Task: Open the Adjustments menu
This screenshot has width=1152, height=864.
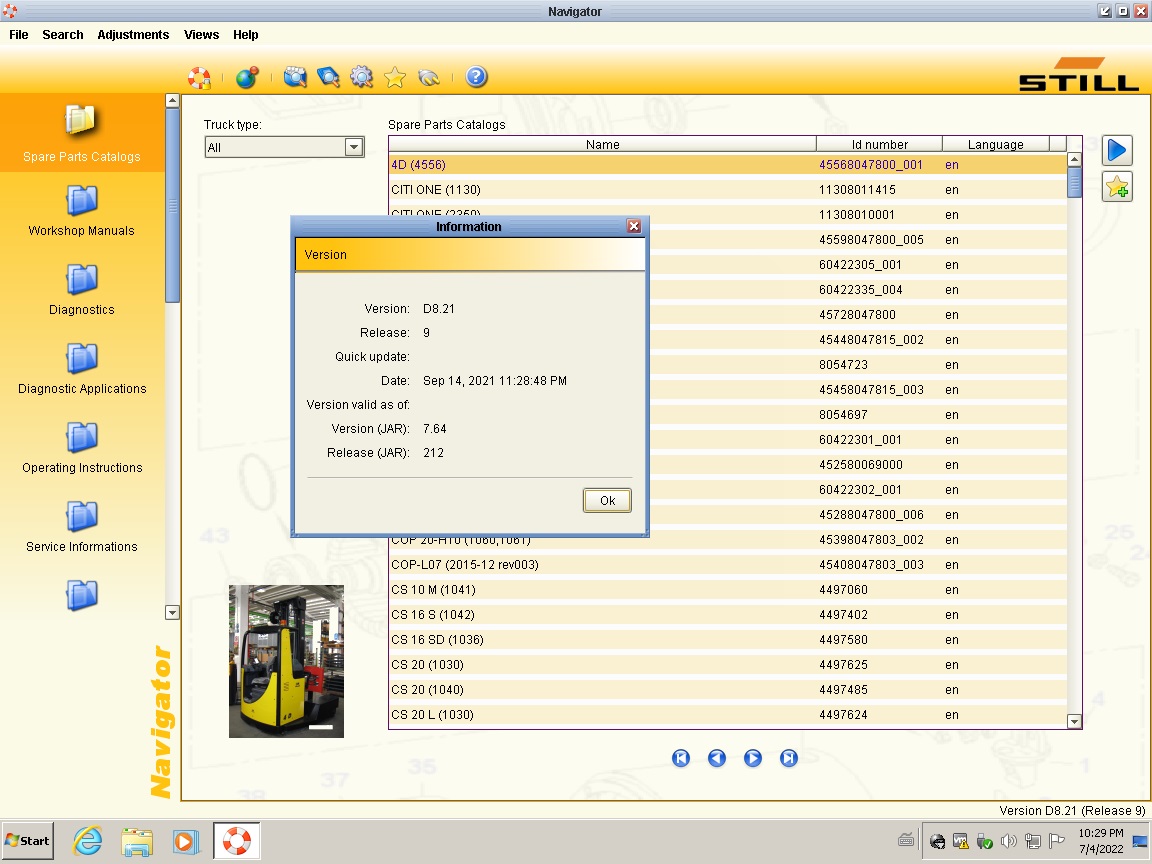Action: click(133, 35)
